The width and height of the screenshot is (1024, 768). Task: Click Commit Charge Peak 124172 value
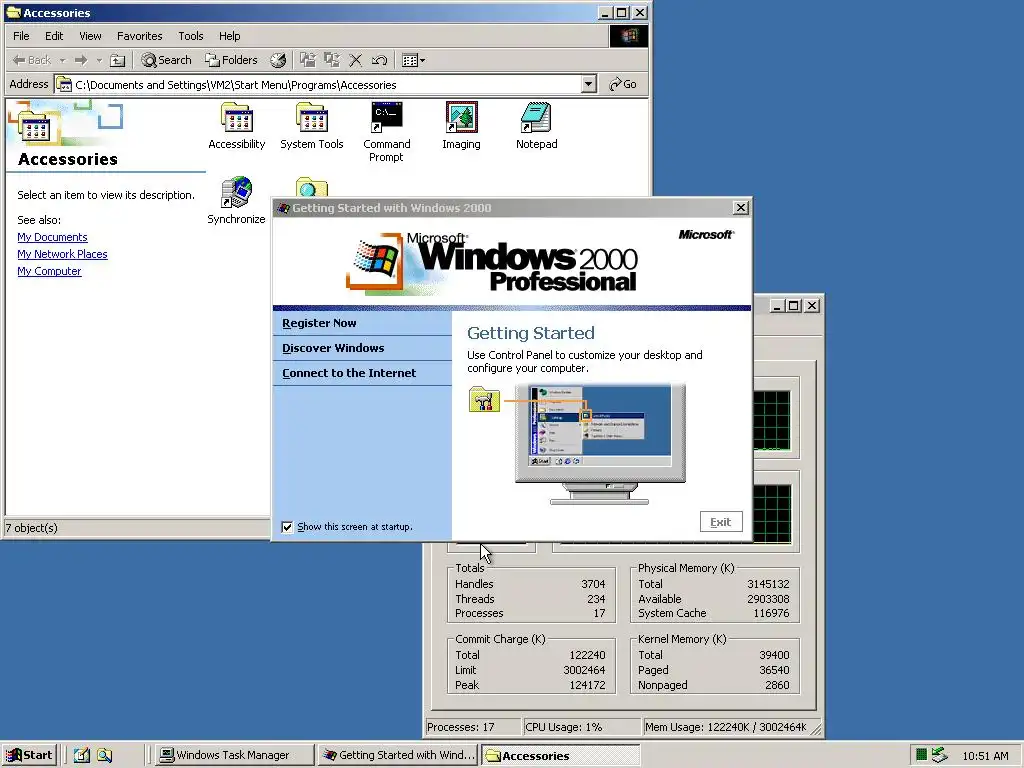(x=587, y=685)
